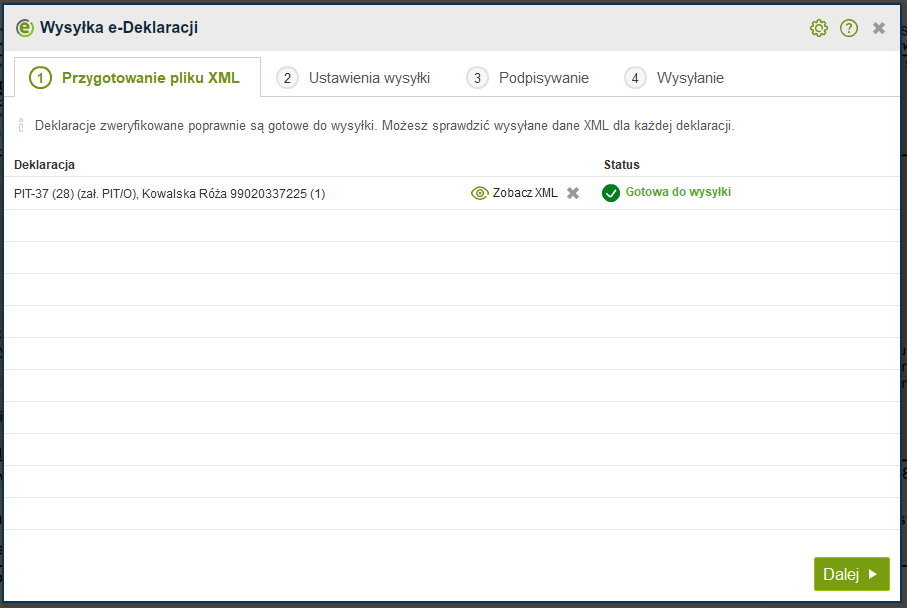907x608 pixels.
Task: Click the e-Deklaracje logo in title bar
Action: (x=25, y=28)
